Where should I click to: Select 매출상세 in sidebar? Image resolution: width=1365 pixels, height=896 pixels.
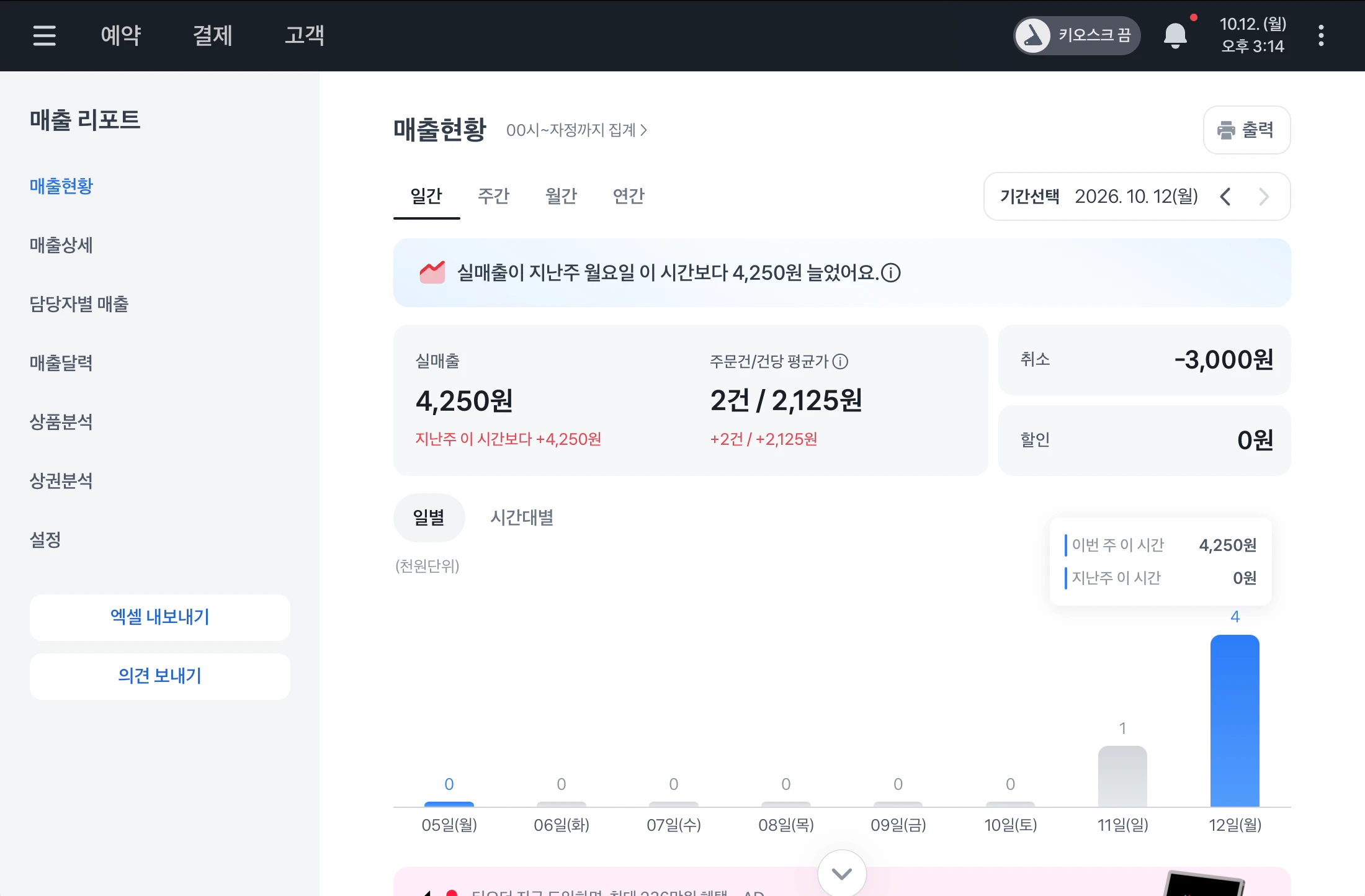point(61,245)
